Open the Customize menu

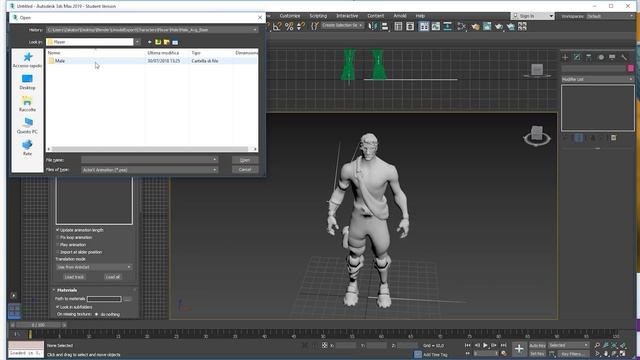290,16
